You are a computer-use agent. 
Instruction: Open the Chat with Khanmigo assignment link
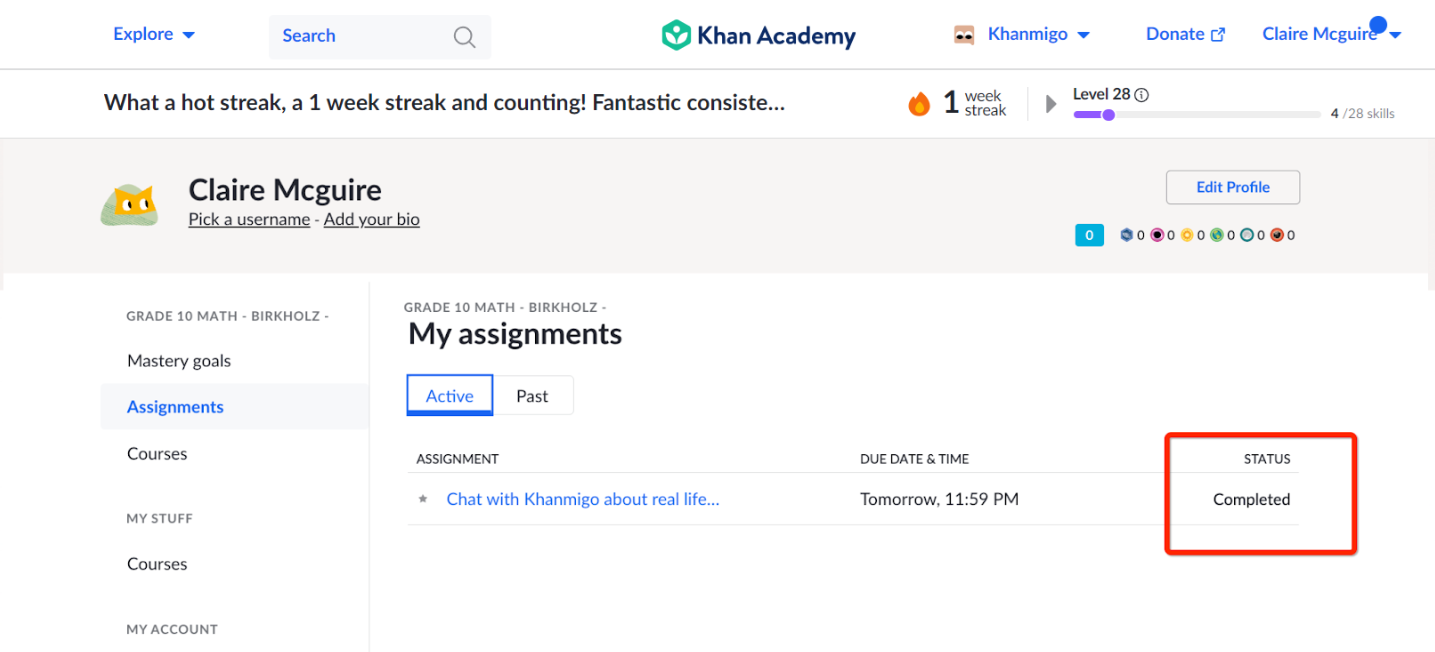583,499
